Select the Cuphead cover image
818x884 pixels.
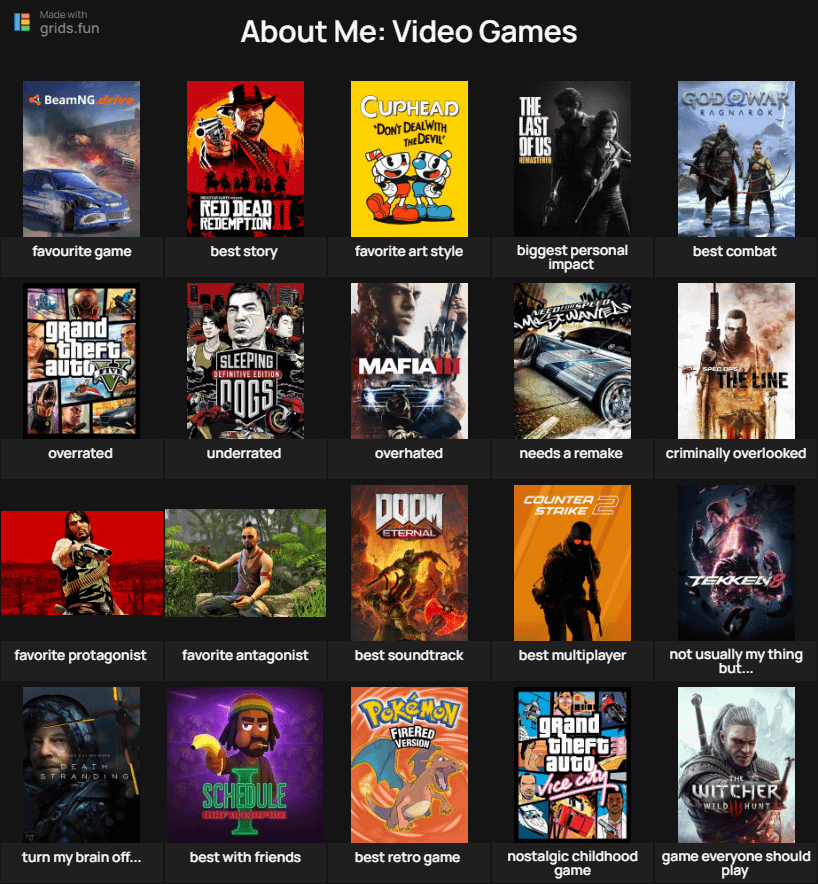click(409, 159)
